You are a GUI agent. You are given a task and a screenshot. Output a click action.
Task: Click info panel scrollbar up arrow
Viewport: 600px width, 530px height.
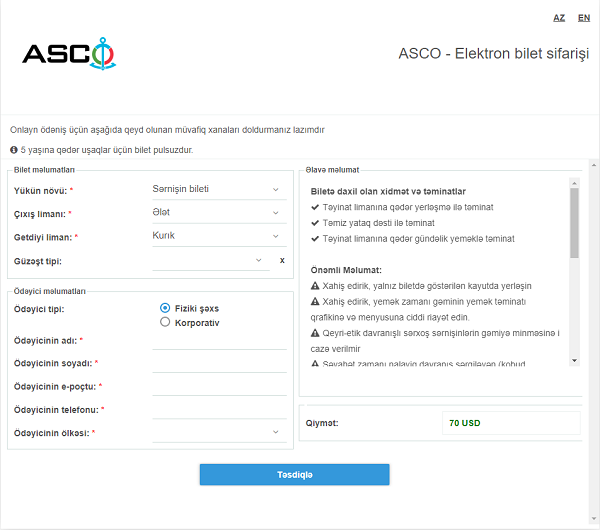point(574,183)
